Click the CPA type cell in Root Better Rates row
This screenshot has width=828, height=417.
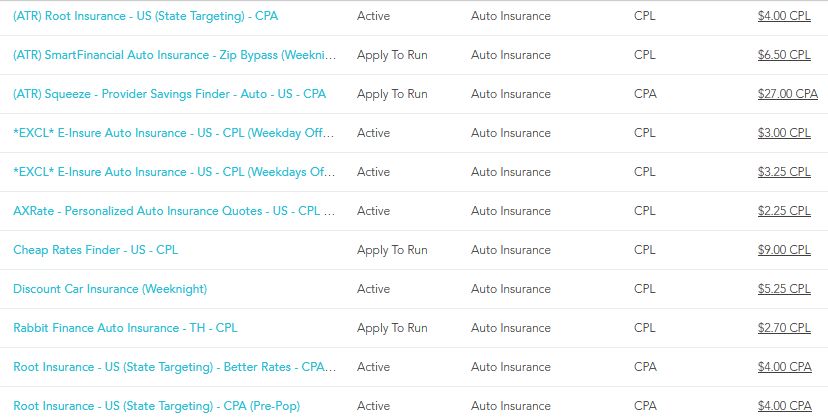645,367
